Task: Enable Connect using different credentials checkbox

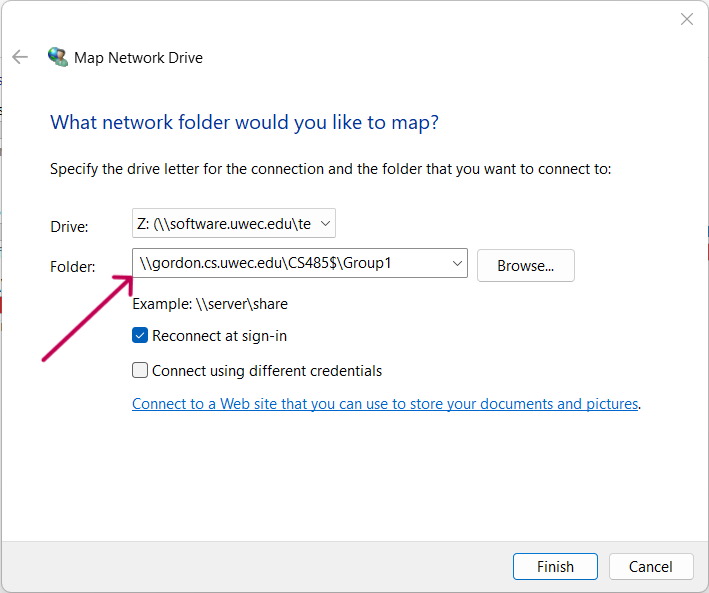Action: click(140, 370)
